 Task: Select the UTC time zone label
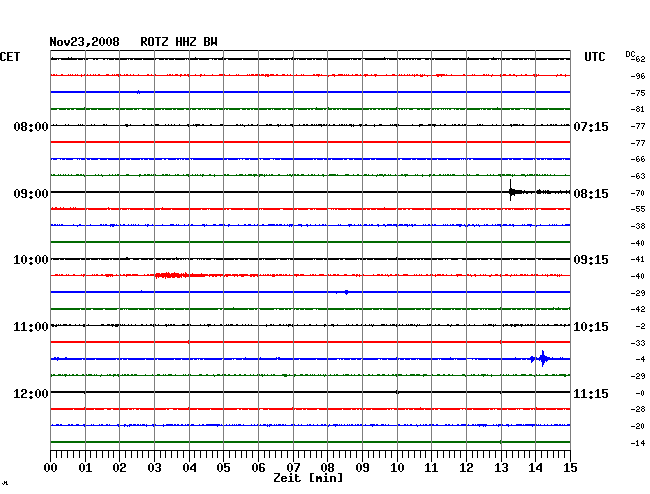pos(594,57)
